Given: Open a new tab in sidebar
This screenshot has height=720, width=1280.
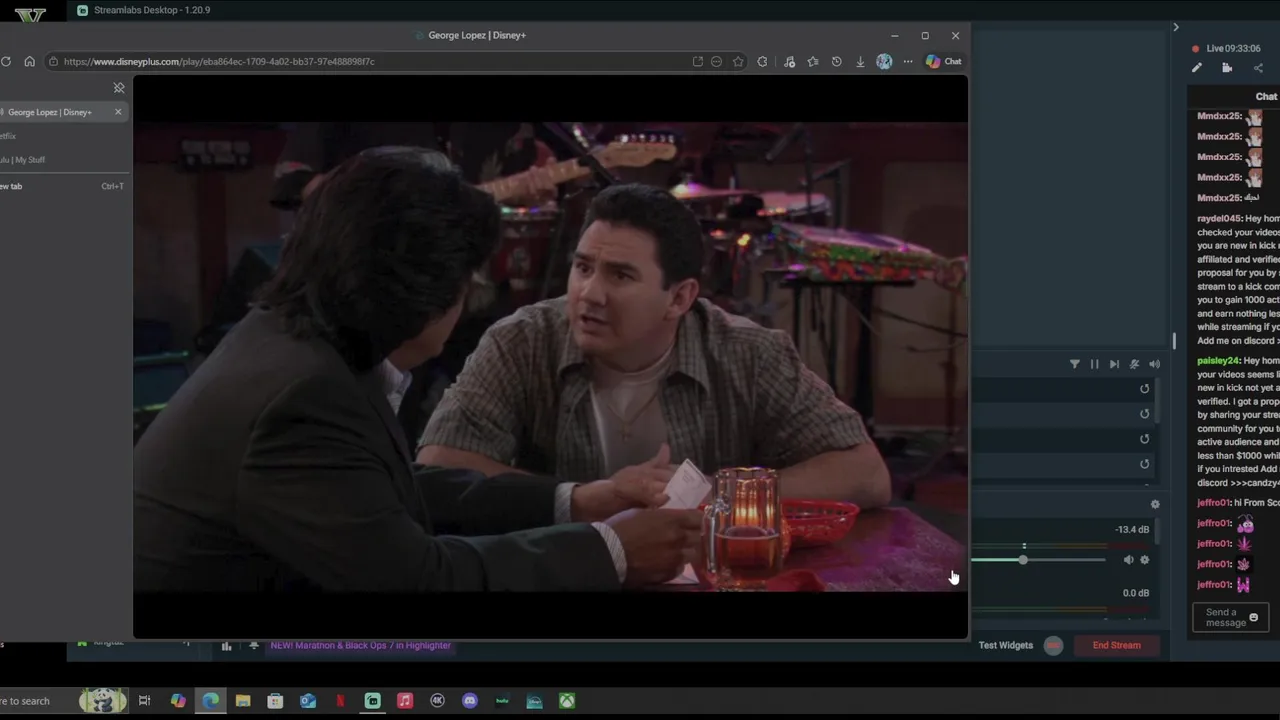Looking at the screenshot, I should click(62, 186).
